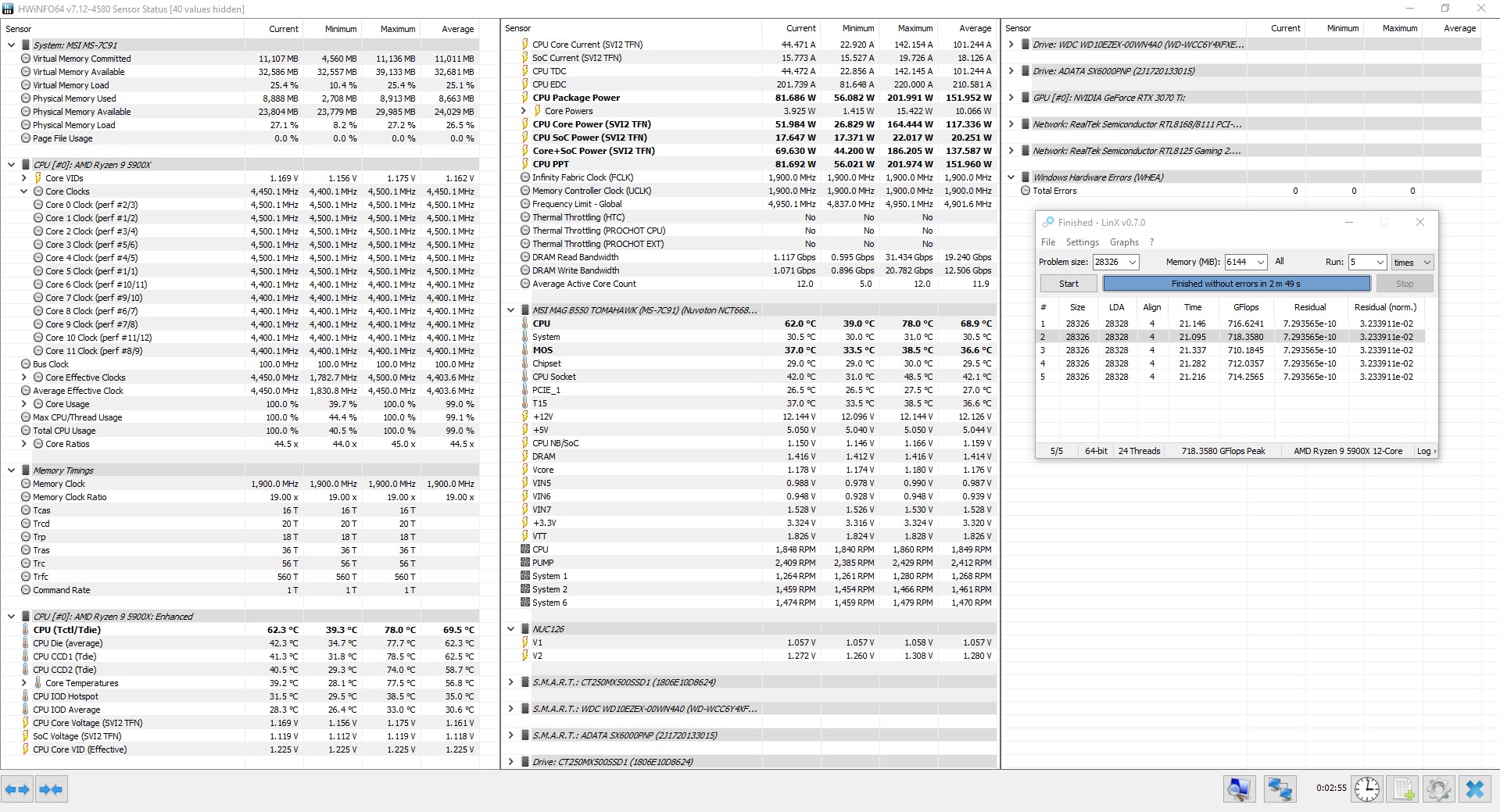Reset sensor statistics with the clock icon
This screenshot has width=1500, height=812.
(1367, 789)
